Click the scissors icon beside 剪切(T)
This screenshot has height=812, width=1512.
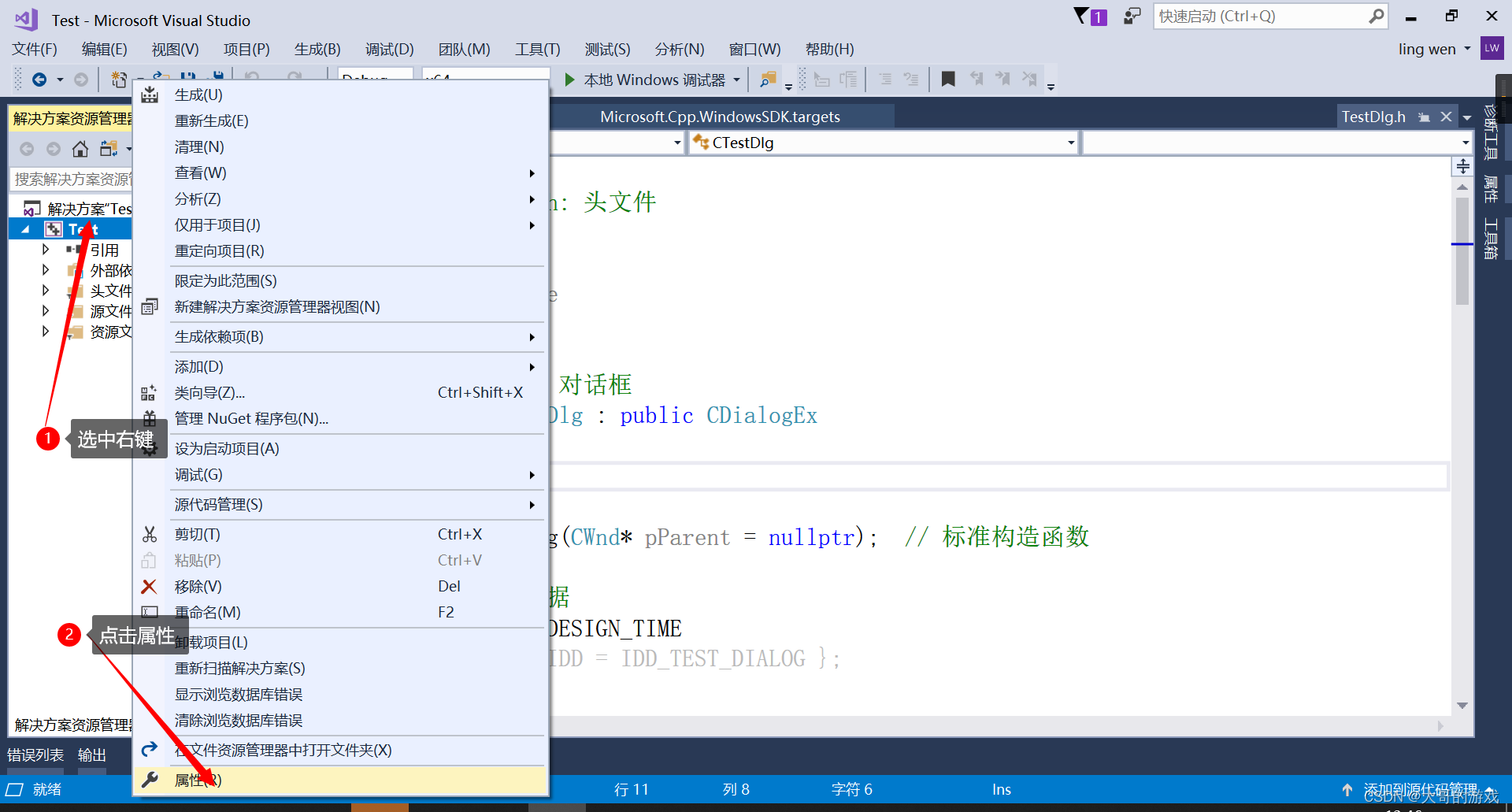(149, 535)
